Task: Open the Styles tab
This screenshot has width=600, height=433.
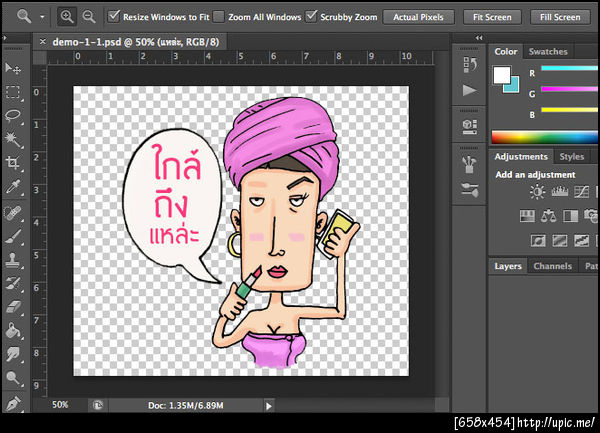Action: coord(572,157)
